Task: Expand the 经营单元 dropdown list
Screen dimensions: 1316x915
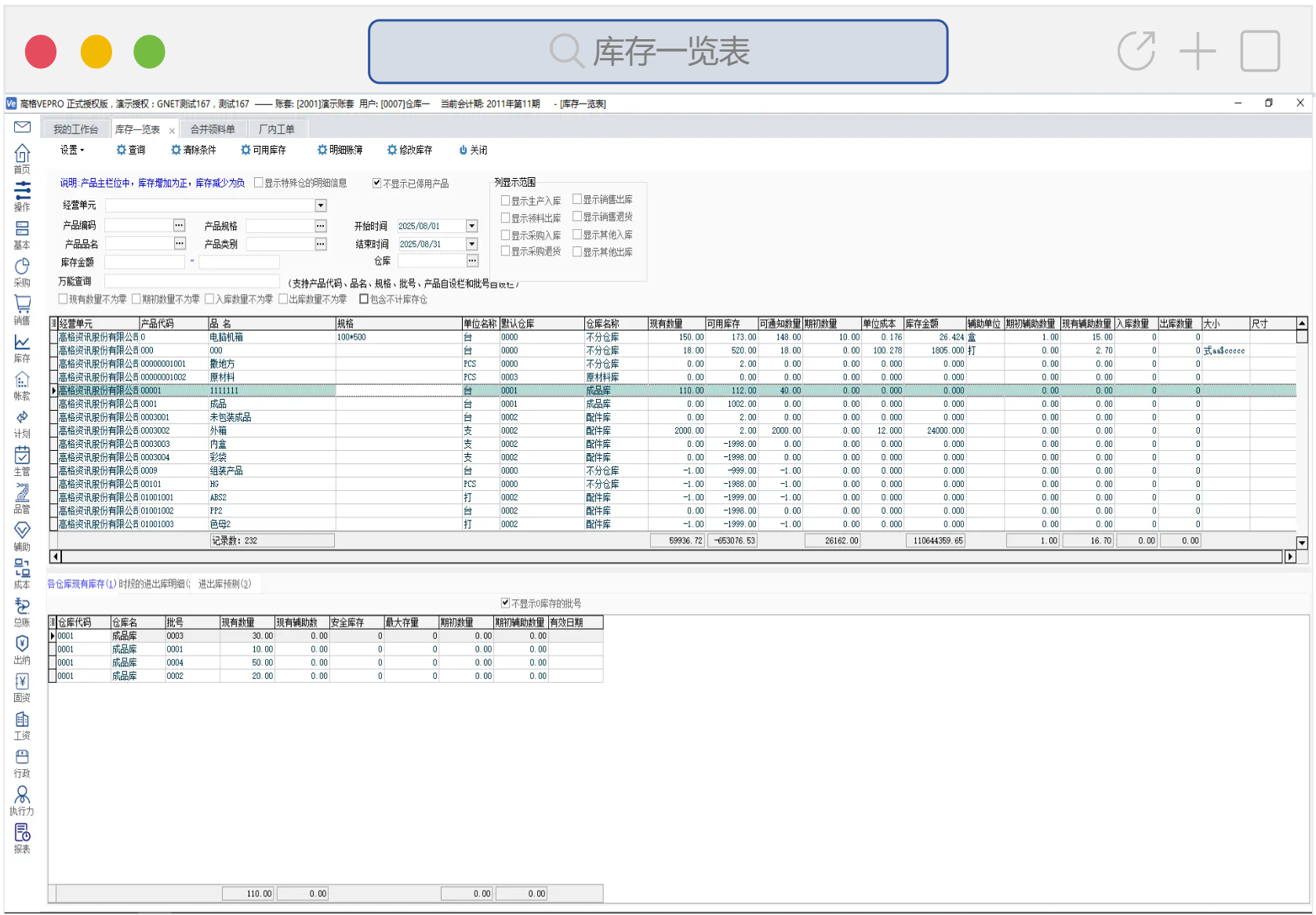Action: pos(321,205)
